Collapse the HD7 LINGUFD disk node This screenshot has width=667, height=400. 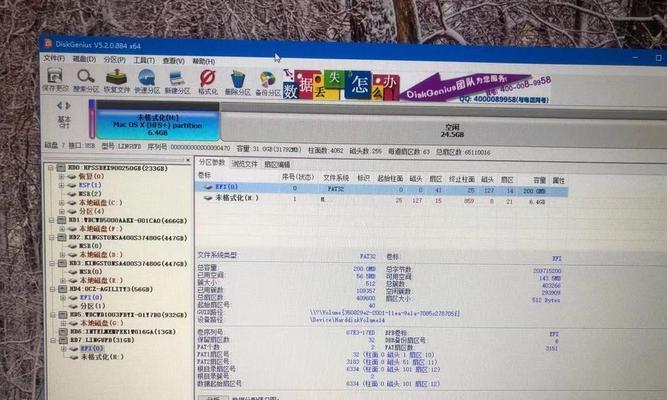point(53,340)
